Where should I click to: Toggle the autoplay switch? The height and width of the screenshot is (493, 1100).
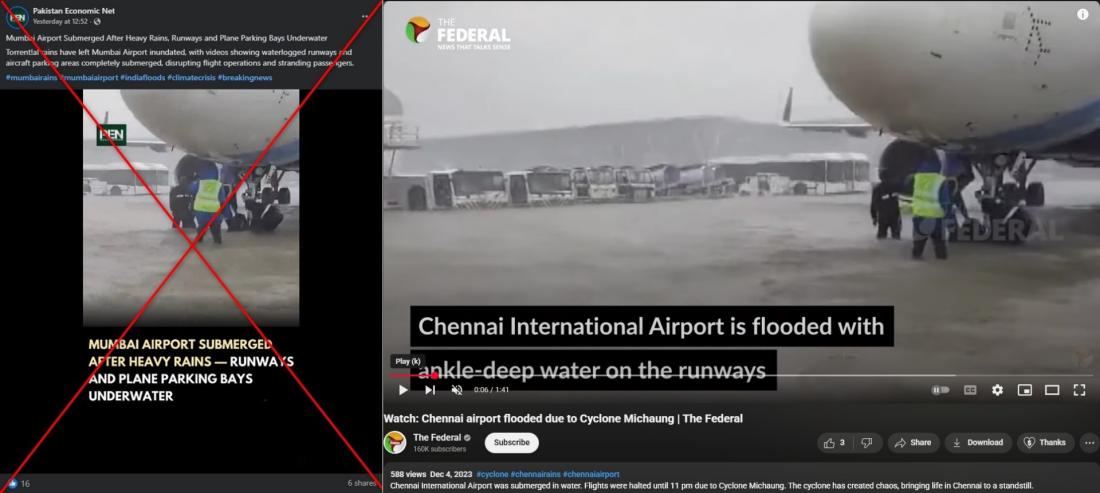coord(940,390)
